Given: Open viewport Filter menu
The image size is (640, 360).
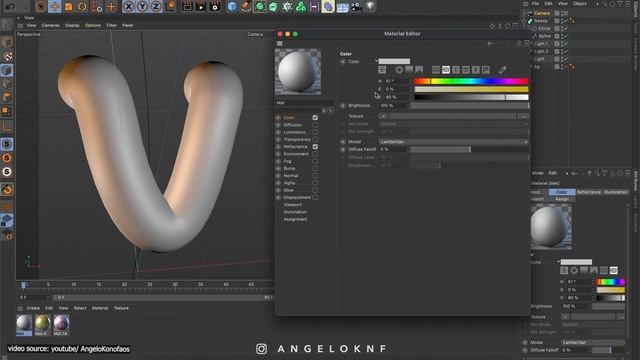Looking at the screenshot, I should (x=111, y=25).
